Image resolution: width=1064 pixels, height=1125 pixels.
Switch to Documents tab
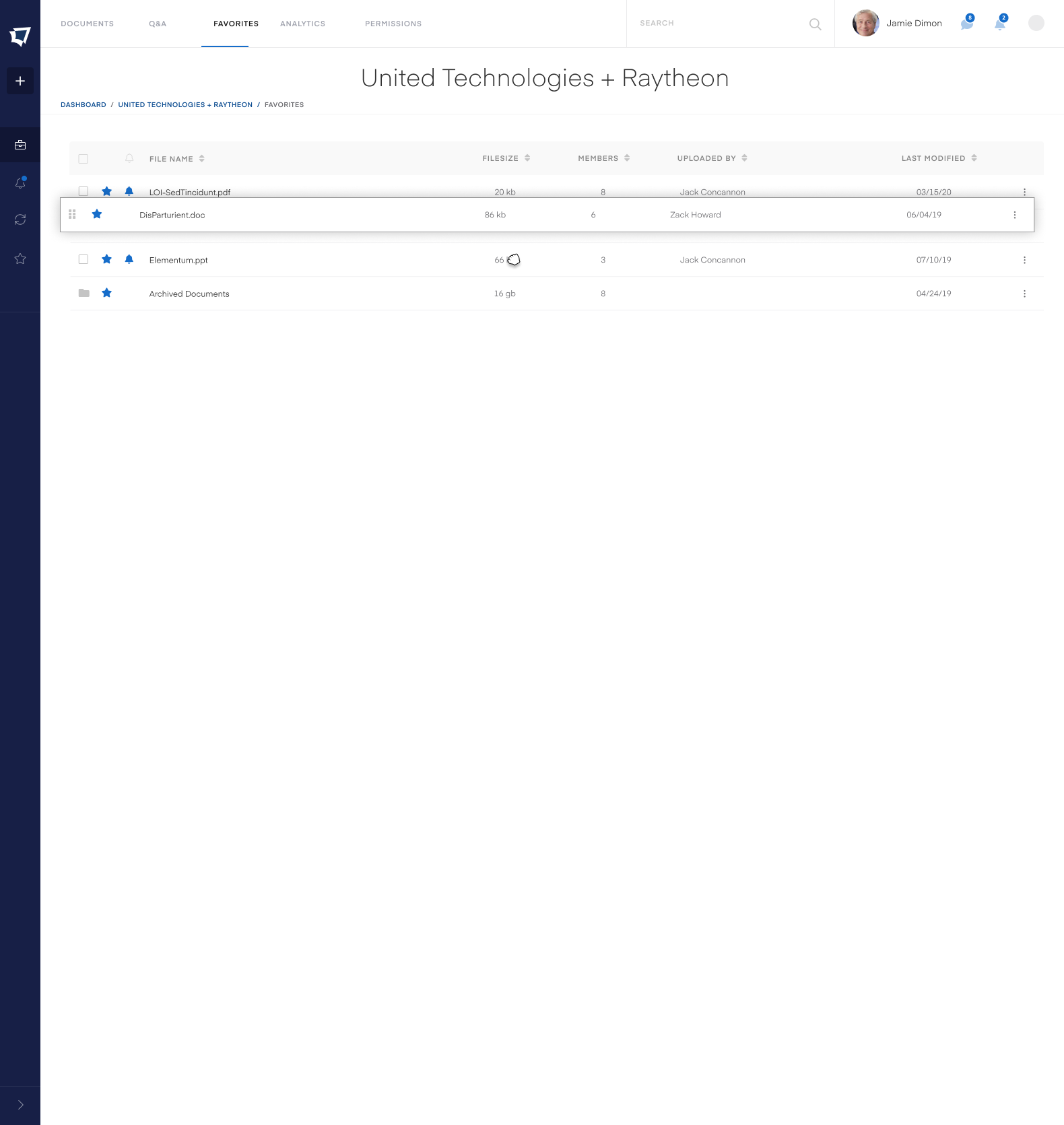(88, 24)
